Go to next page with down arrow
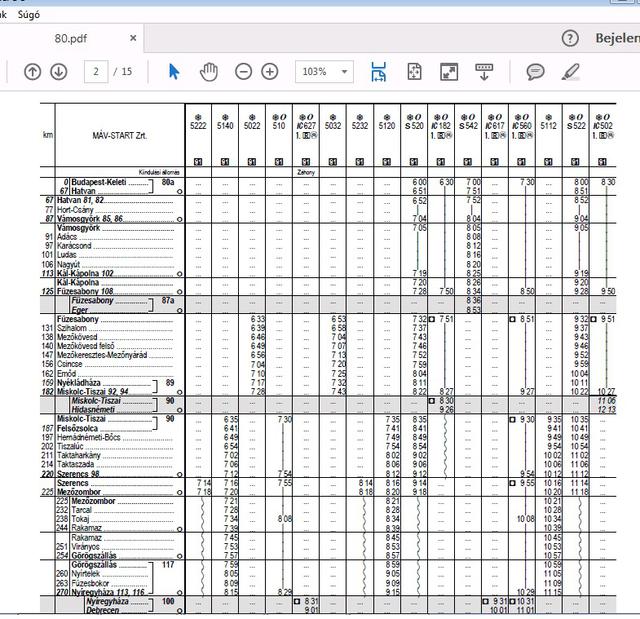Viewport: 640px width, 619px height. pos(58,72)
